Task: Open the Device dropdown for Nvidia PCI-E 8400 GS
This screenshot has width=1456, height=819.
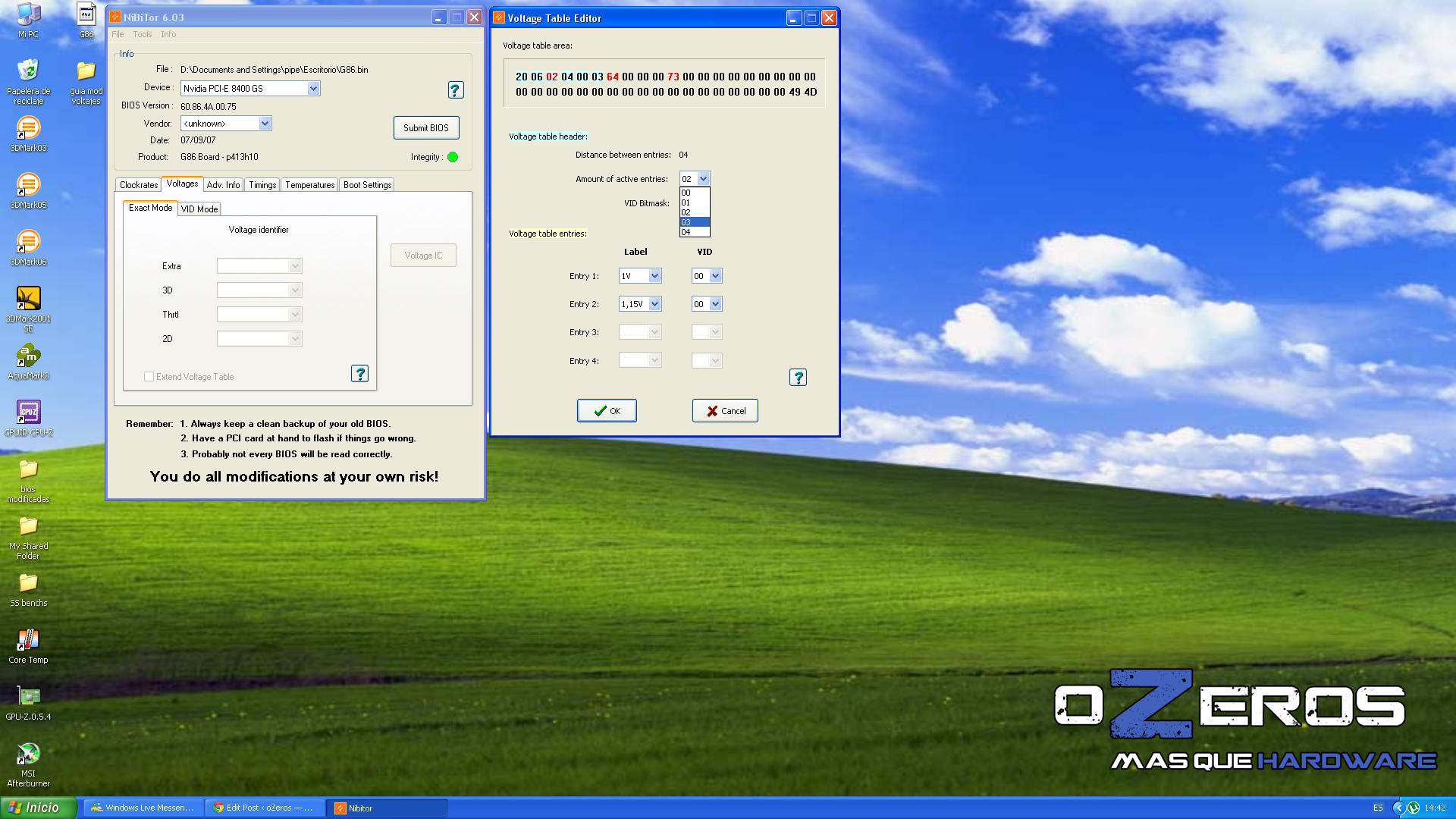Action: [312, 89]
